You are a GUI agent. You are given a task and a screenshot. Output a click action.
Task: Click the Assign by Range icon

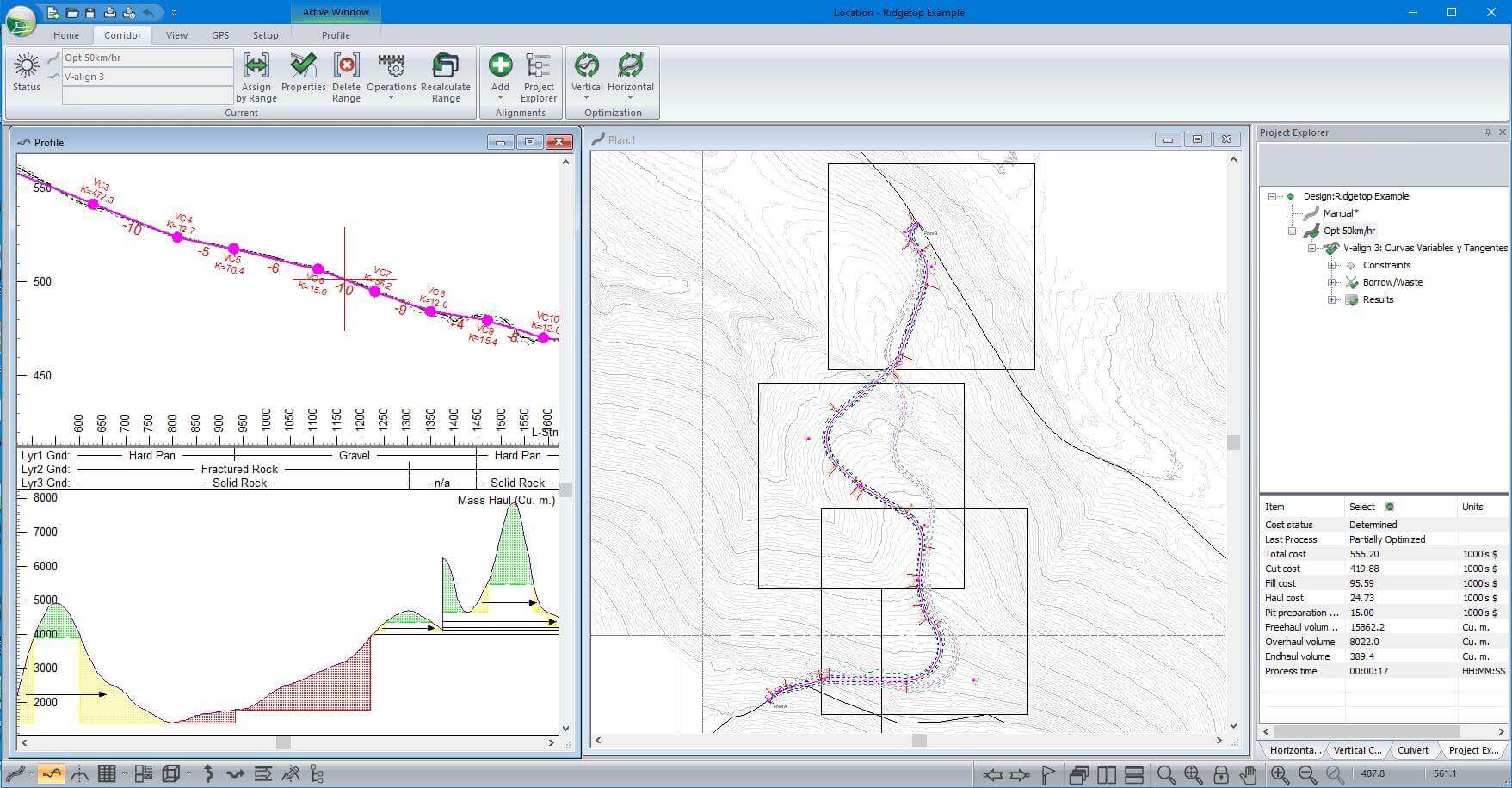256,66
